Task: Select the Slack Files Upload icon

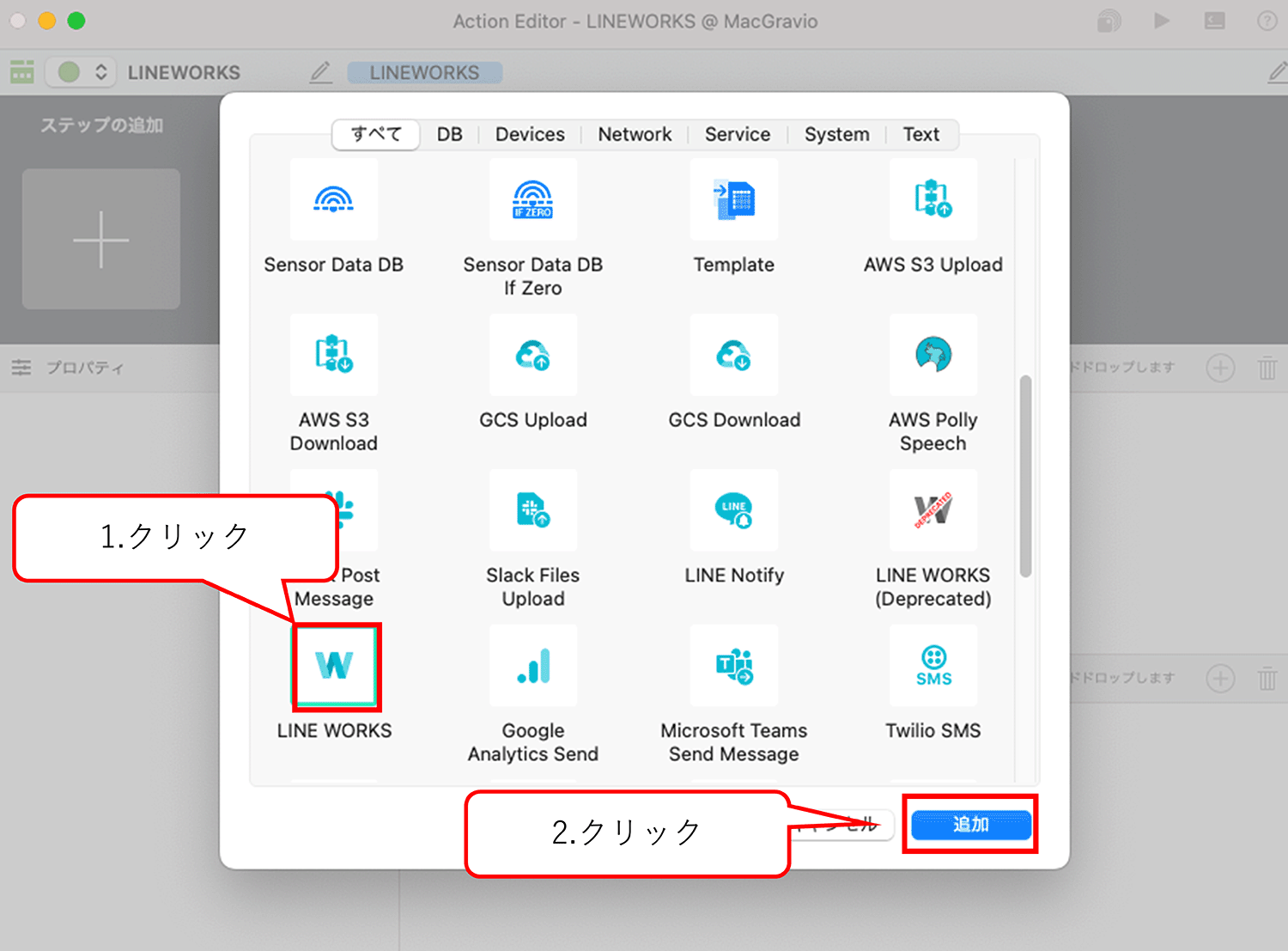Action: click(532, 509)
